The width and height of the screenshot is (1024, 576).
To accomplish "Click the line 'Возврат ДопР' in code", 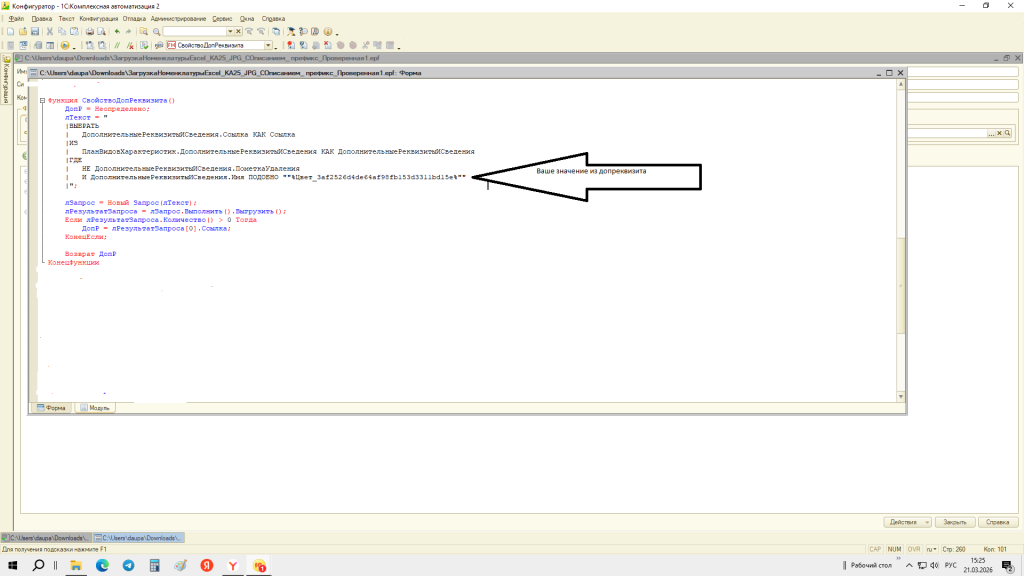I will (90, 254).
